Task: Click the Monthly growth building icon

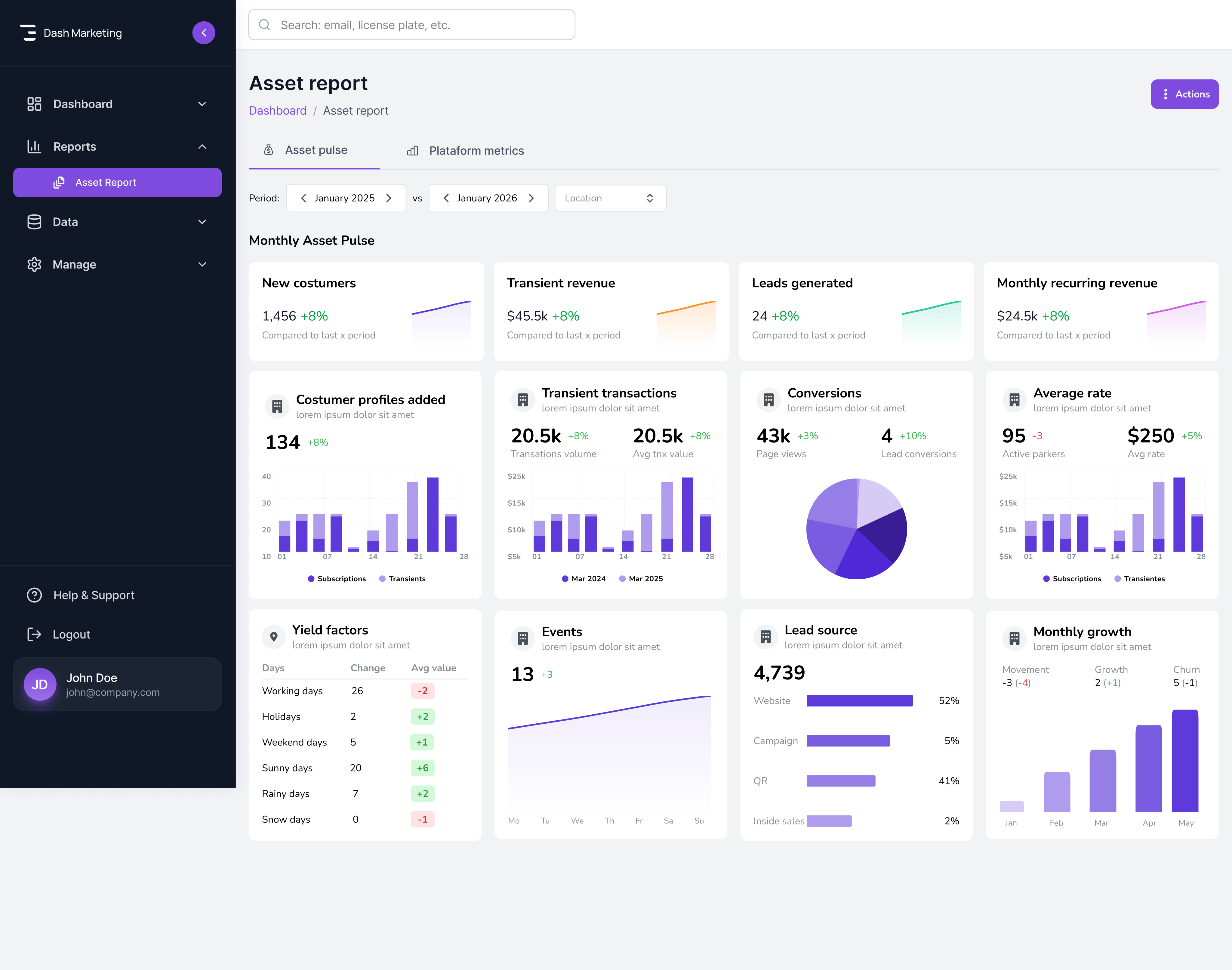Action: (x=1014, y=638)
